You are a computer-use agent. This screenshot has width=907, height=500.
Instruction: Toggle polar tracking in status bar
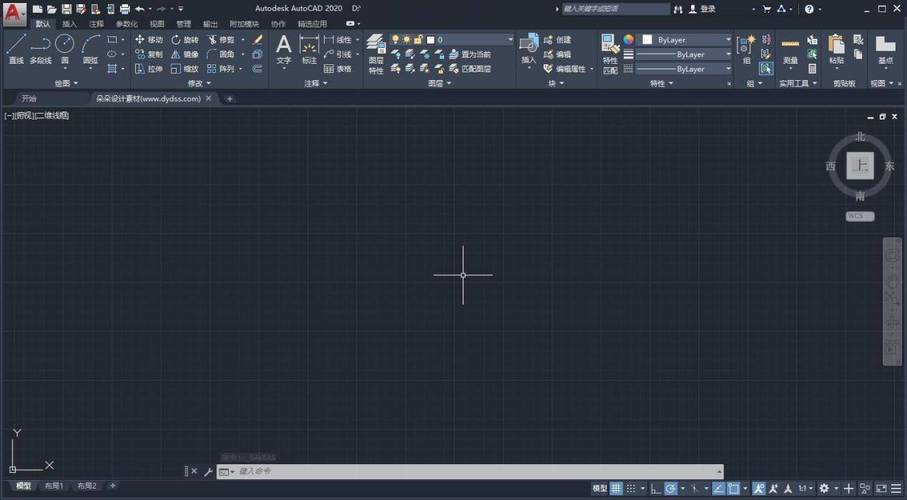[671, 488]
